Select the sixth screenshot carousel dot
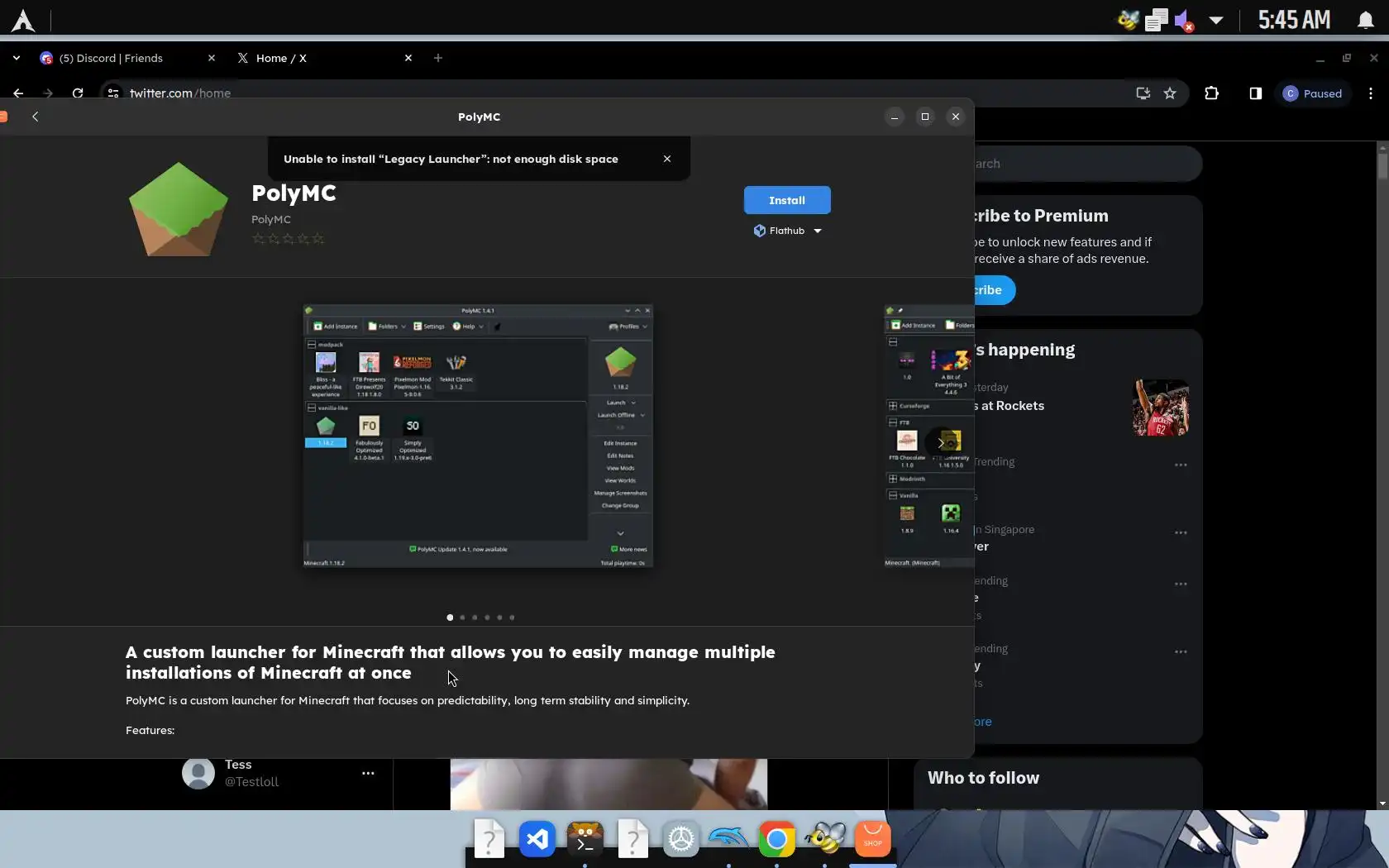 tap(512, 618)
